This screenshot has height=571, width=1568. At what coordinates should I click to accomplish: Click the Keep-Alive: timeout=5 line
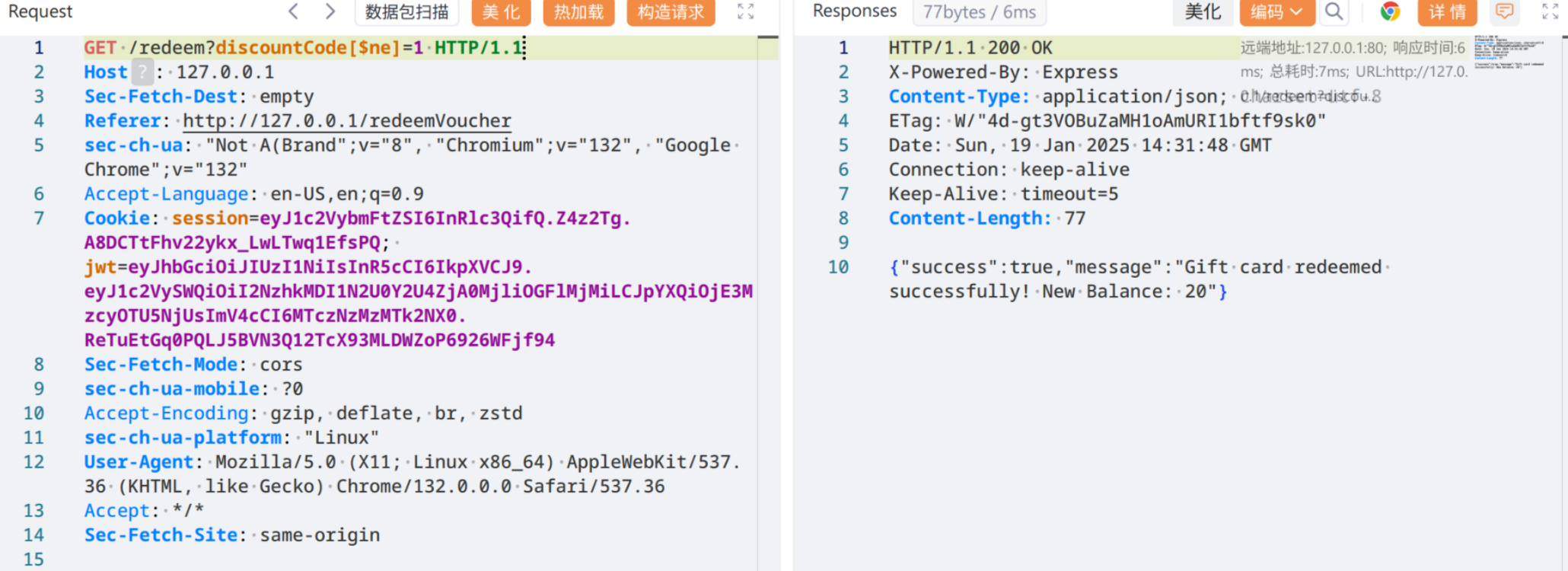pyautogui.click(x=1003, y=194)
